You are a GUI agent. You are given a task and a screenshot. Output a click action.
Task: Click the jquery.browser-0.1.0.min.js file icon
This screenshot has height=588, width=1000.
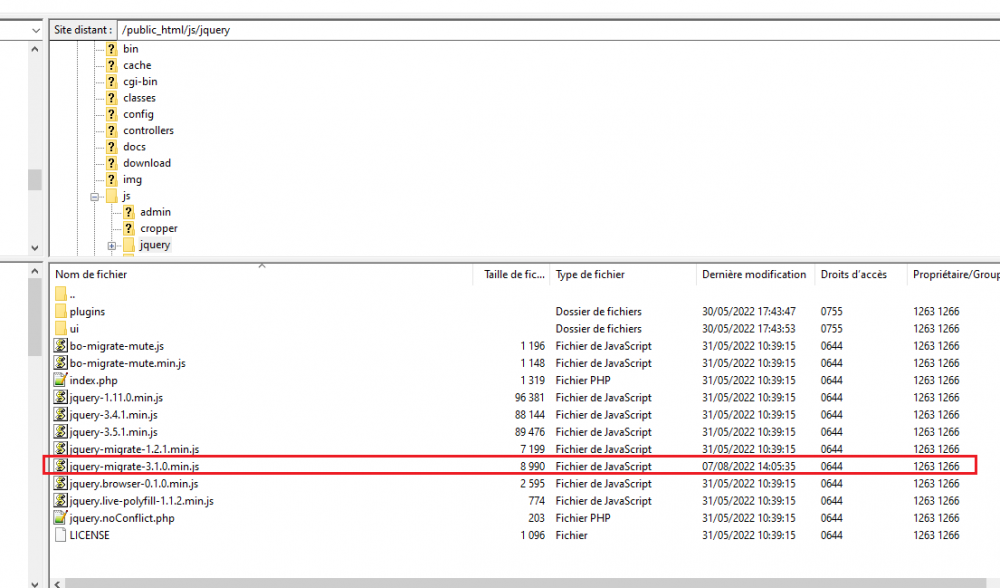(x=61, y=483)
